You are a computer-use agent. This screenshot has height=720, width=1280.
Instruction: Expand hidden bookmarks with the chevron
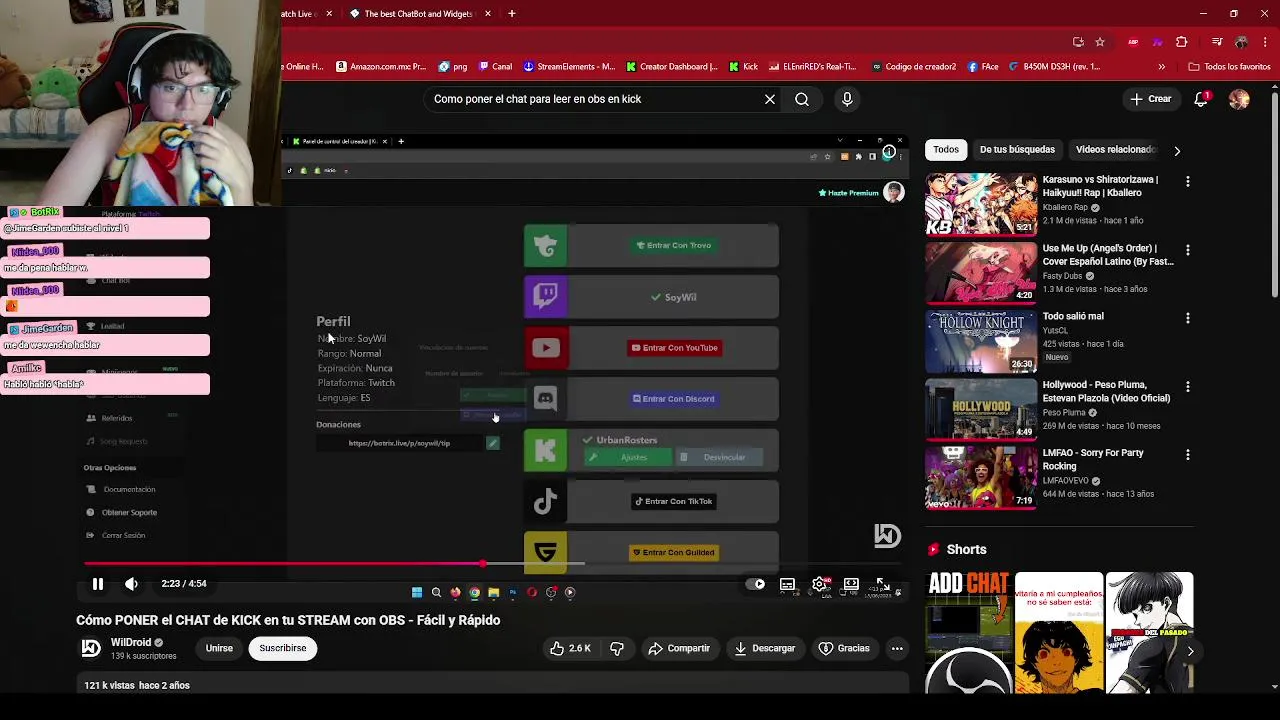click(x=1161, y=67)
